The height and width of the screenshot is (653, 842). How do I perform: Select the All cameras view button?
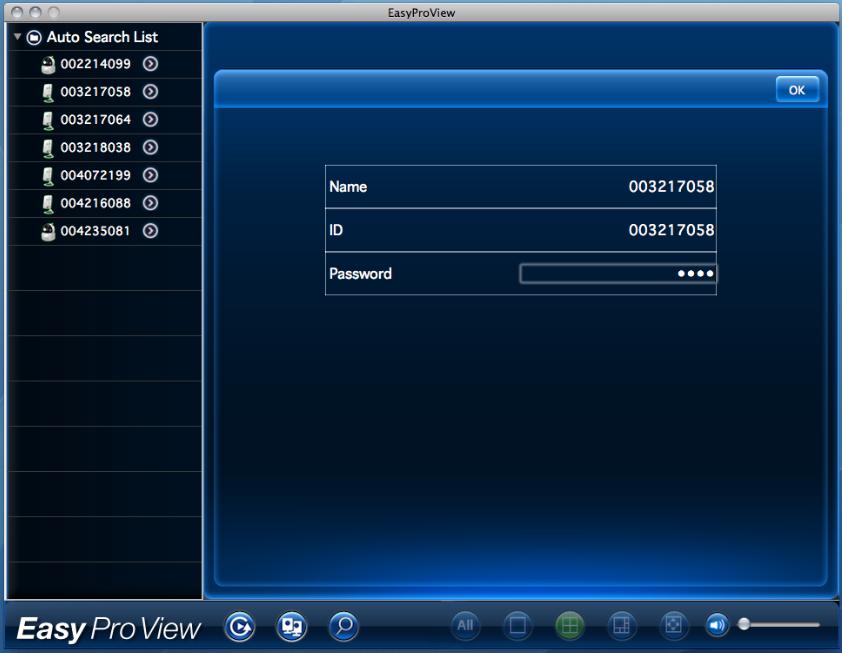(x=466, y=626)
